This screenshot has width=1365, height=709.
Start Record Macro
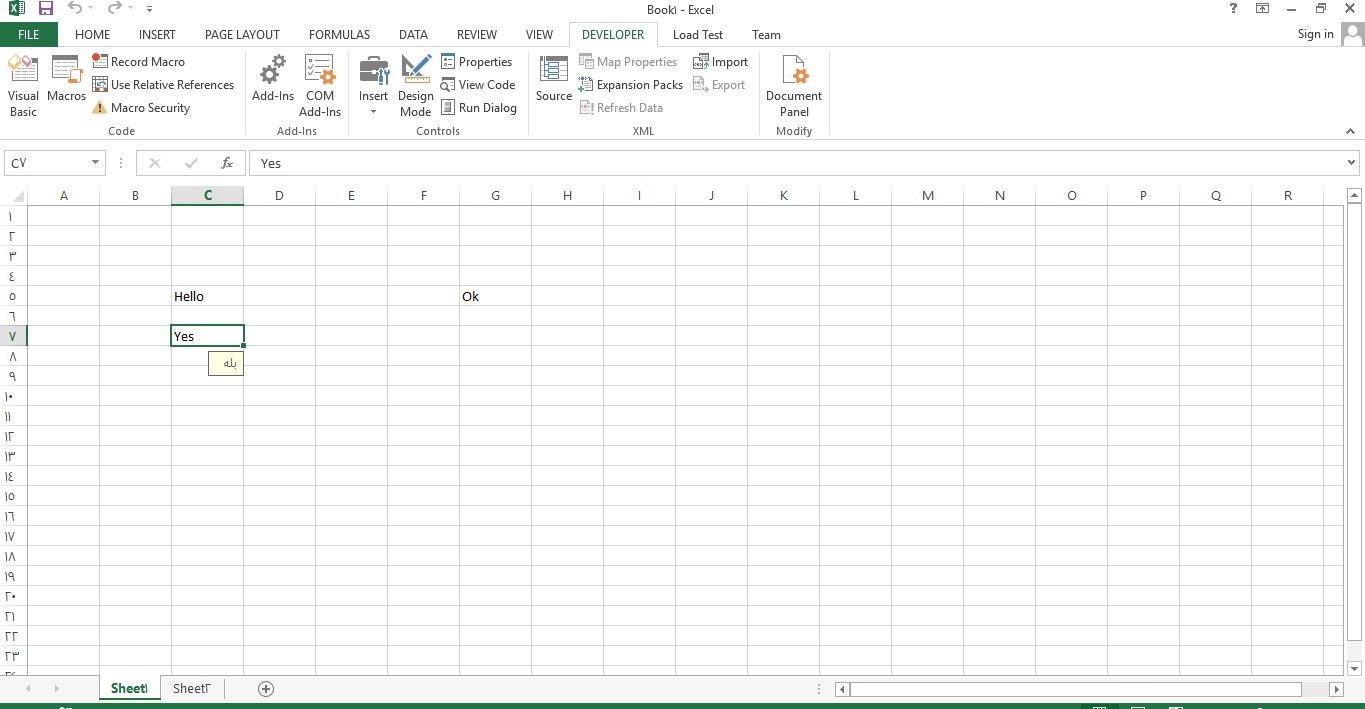click(138, 62)
